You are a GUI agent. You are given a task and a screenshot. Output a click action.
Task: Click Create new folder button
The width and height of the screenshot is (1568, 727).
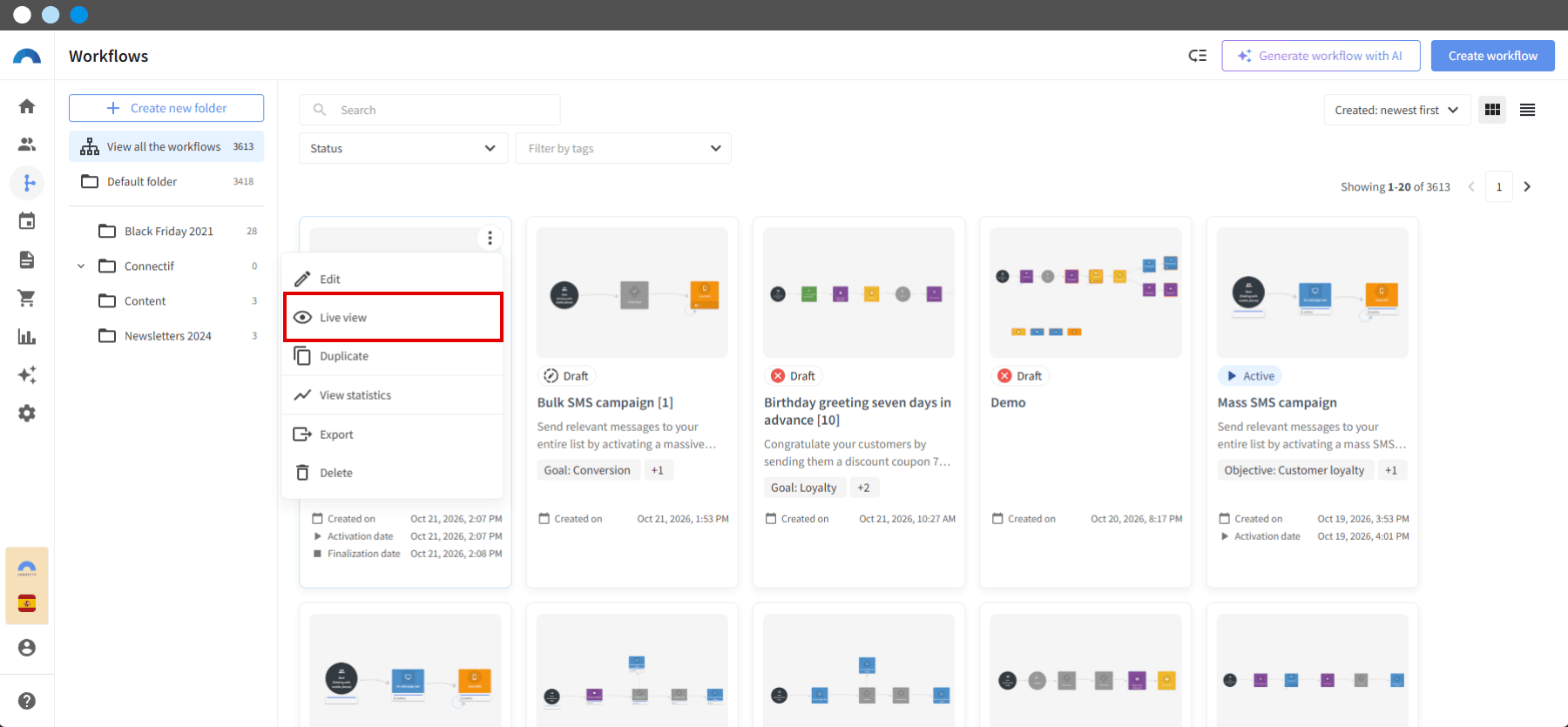pos(166,108)
